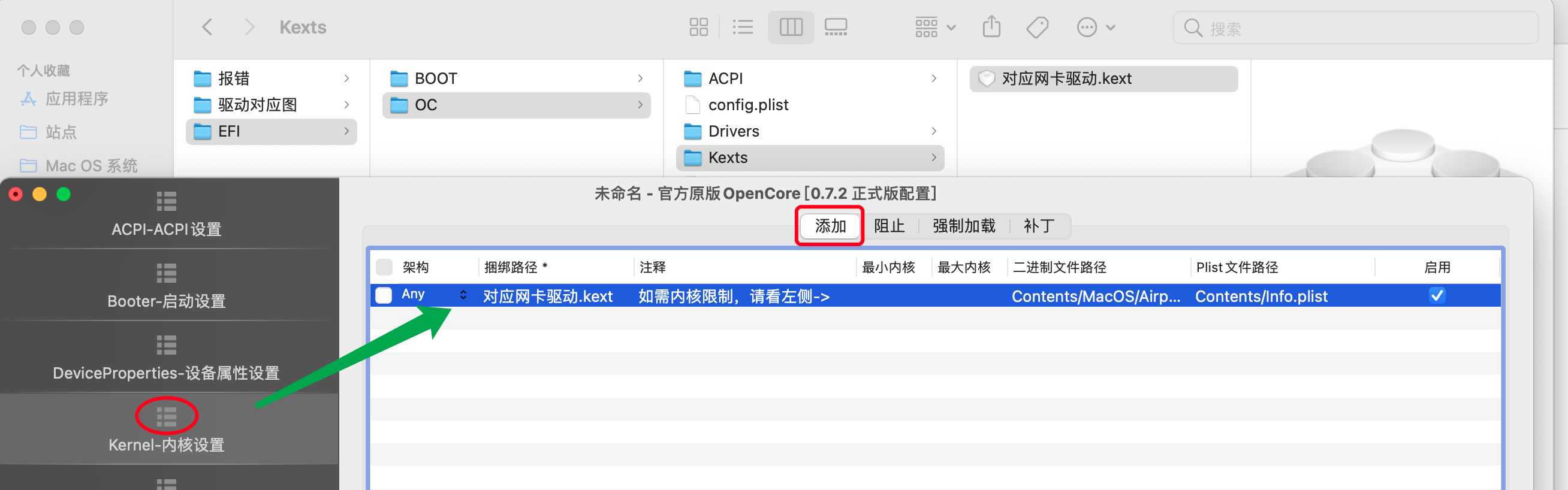Select the 驱动对应图 folder
Screen dimensions: 1568x490
tap(271, 105)
